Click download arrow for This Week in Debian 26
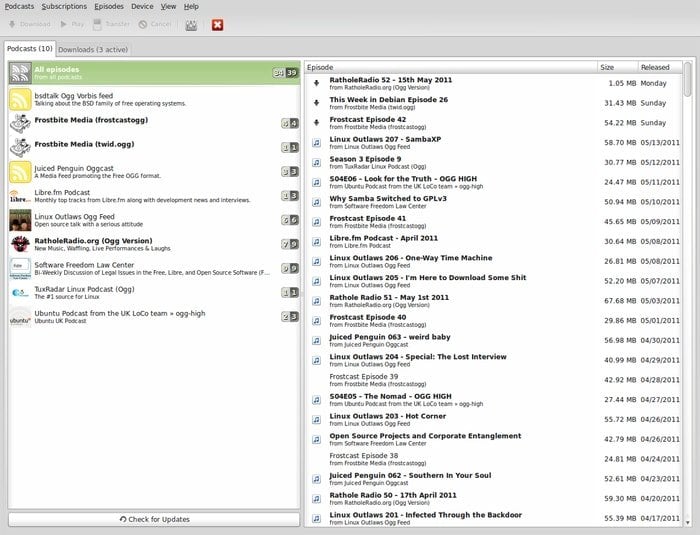 point(317,103)
